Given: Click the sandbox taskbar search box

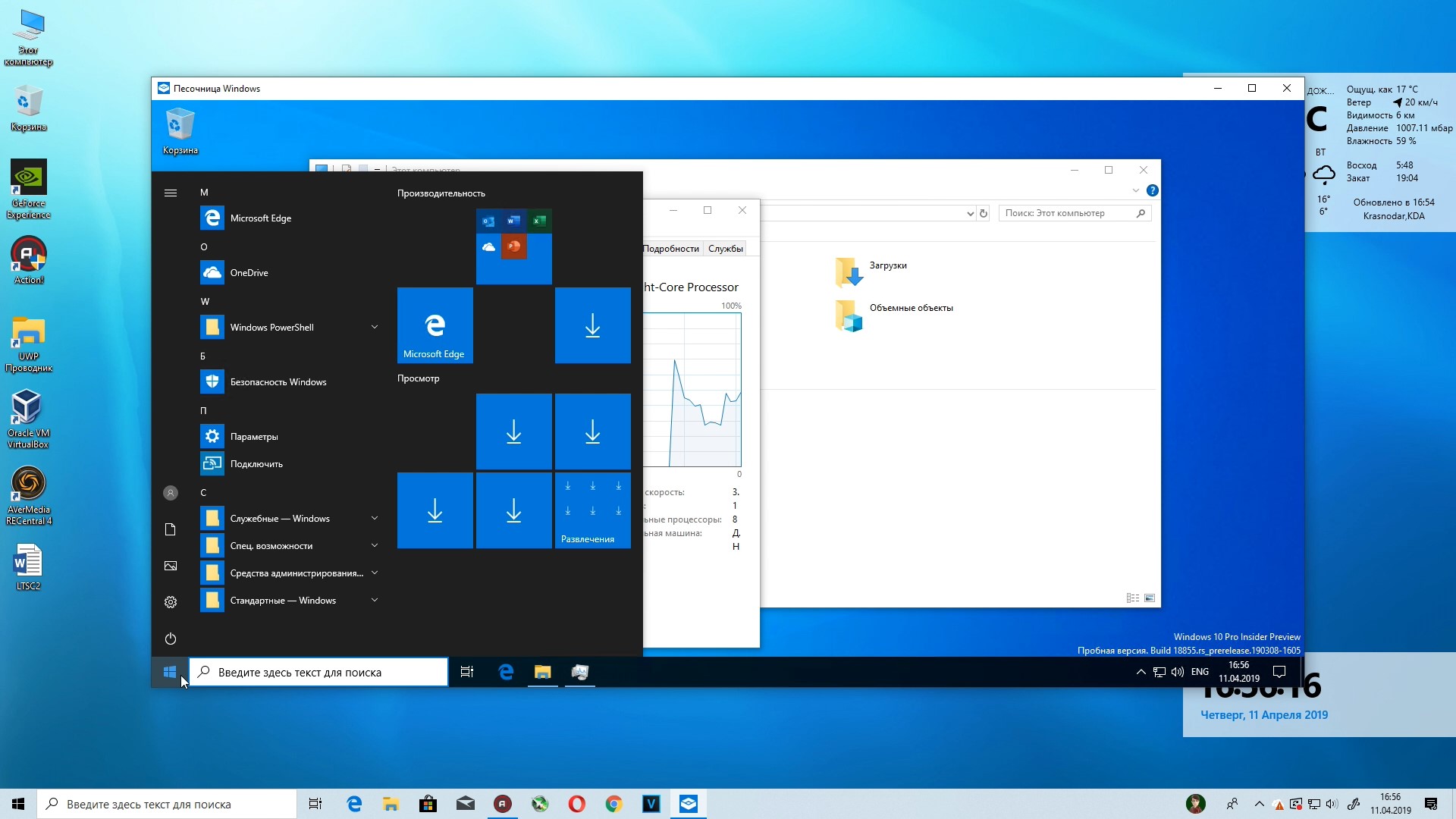Looking at the screenshot, I should tap(318, 672).
